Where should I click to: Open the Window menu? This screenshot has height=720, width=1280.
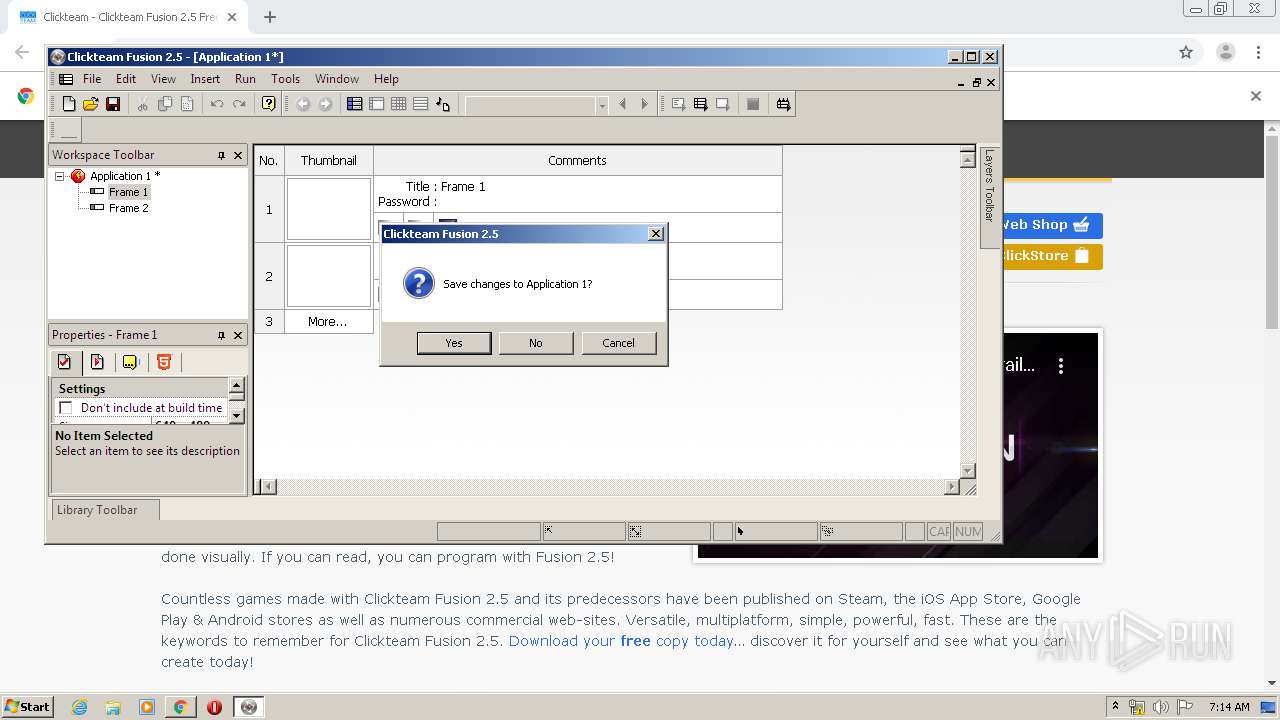click(x=337, y=79)
